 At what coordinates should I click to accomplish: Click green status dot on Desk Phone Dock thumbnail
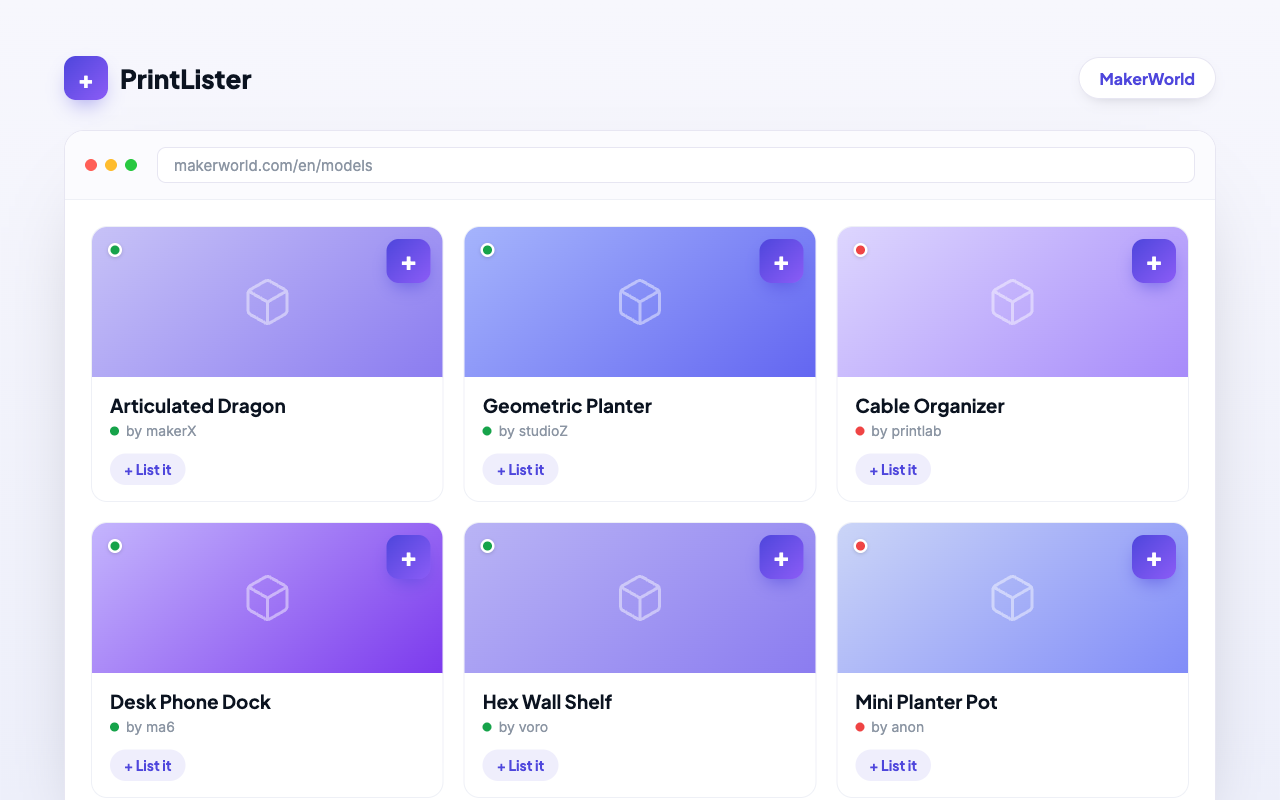[115, 546]
